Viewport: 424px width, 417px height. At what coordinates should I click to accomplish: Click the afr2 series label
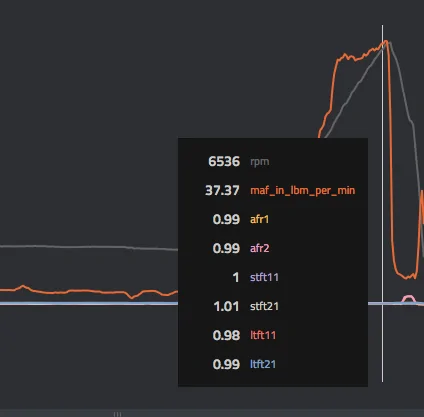pyautogui.click(x=259, y=248)
